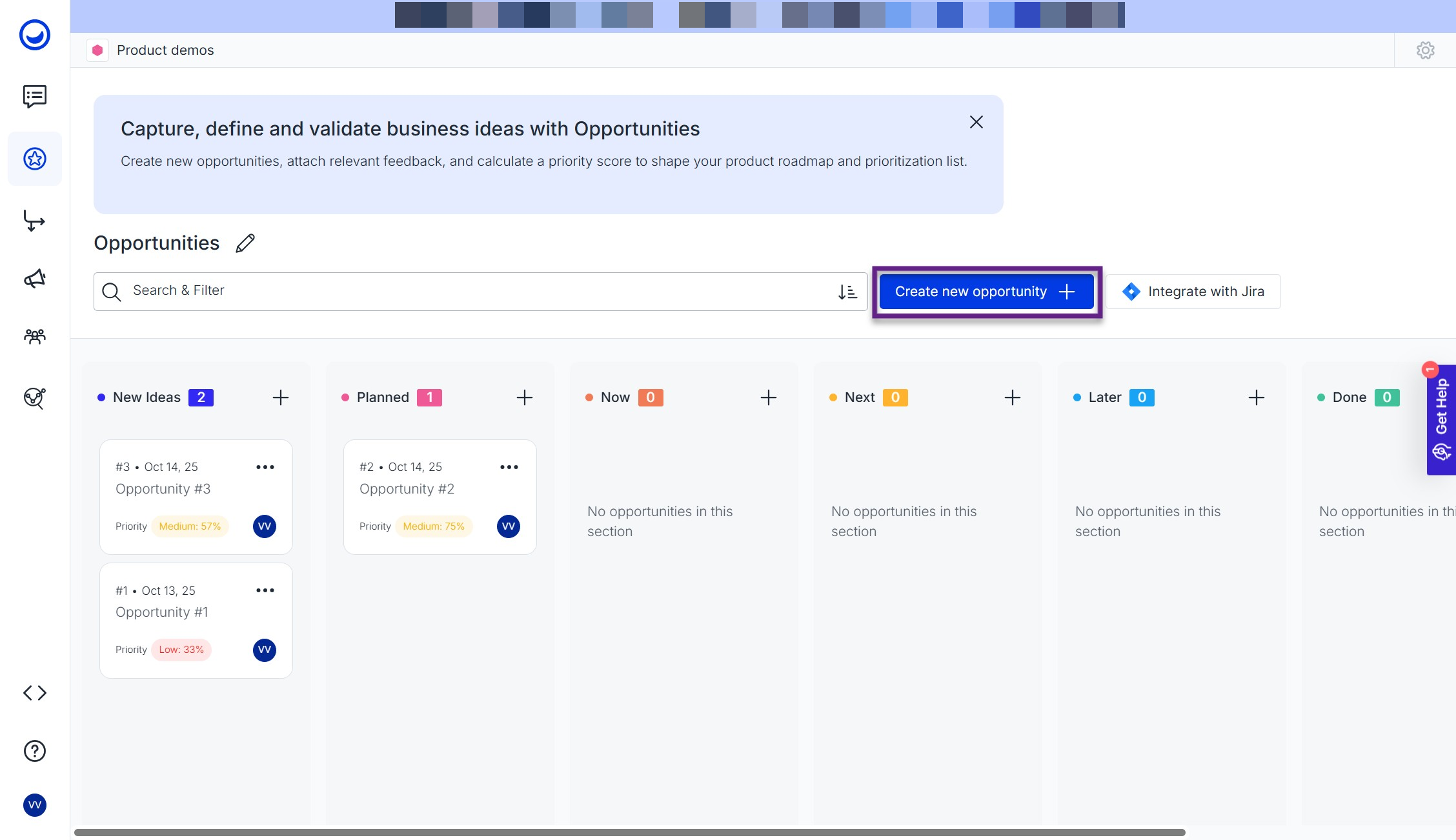
Task: Open the code embed brackets icon
Action: 35,693
